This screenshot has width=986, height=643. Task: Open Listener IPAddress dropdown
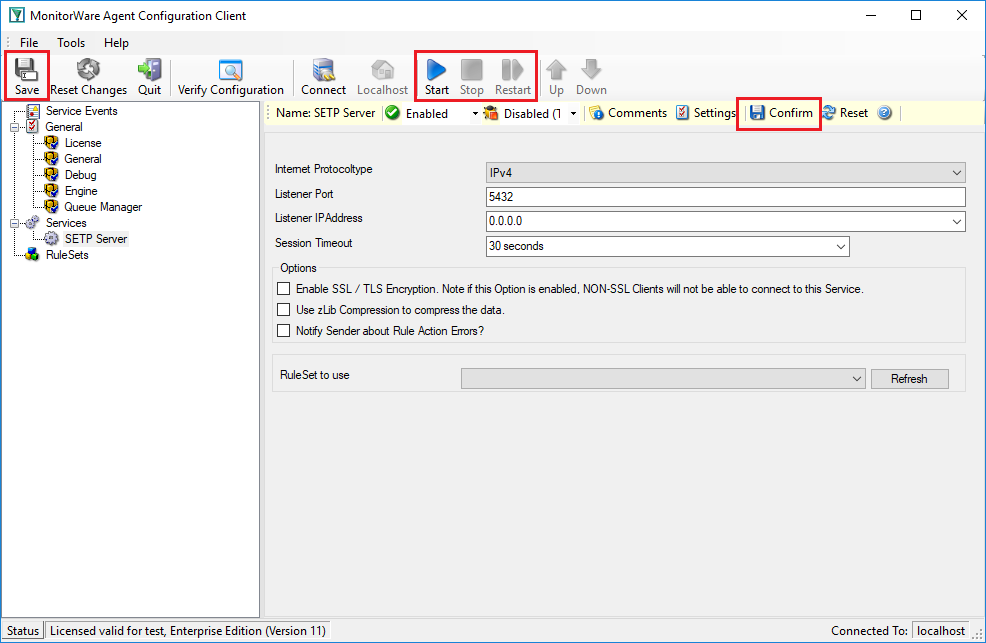956,221
